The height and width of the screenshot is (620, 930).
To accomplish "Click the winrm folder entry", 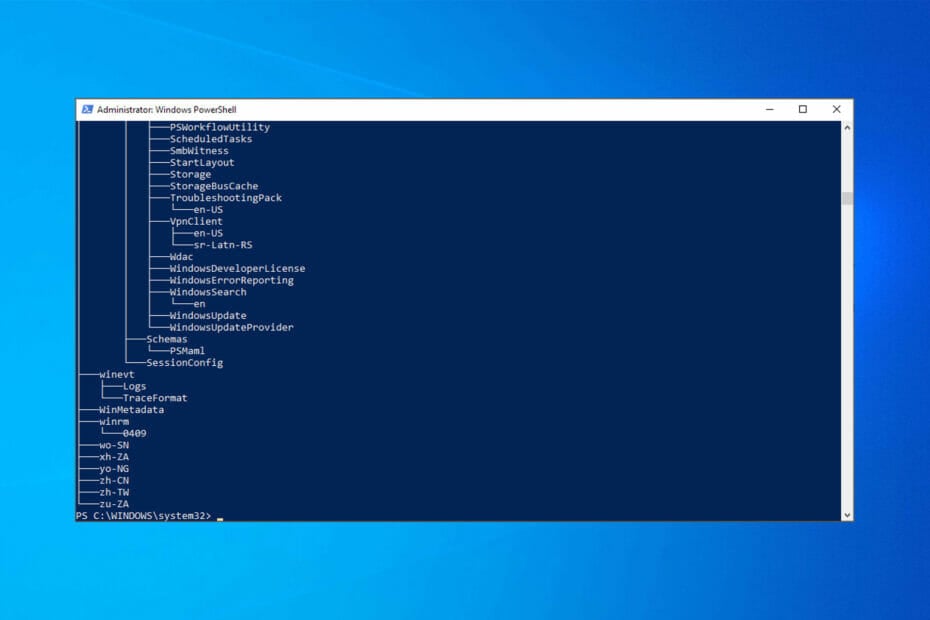I will (x=112, y=421).
